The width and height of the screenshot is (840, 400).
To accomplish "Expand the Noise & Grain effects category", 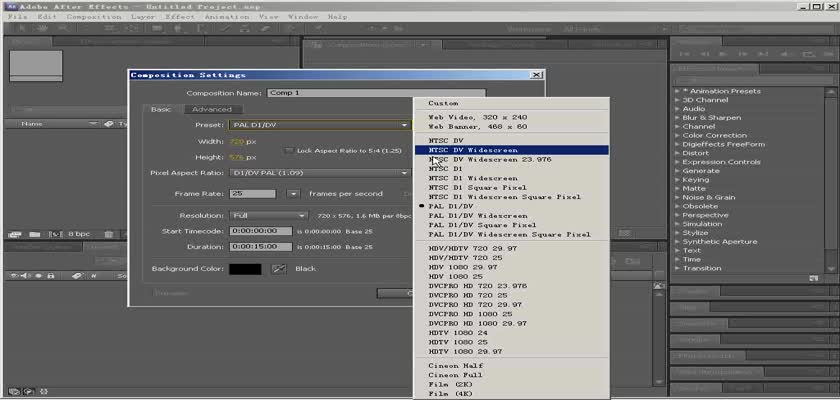I will coord(678,198).
